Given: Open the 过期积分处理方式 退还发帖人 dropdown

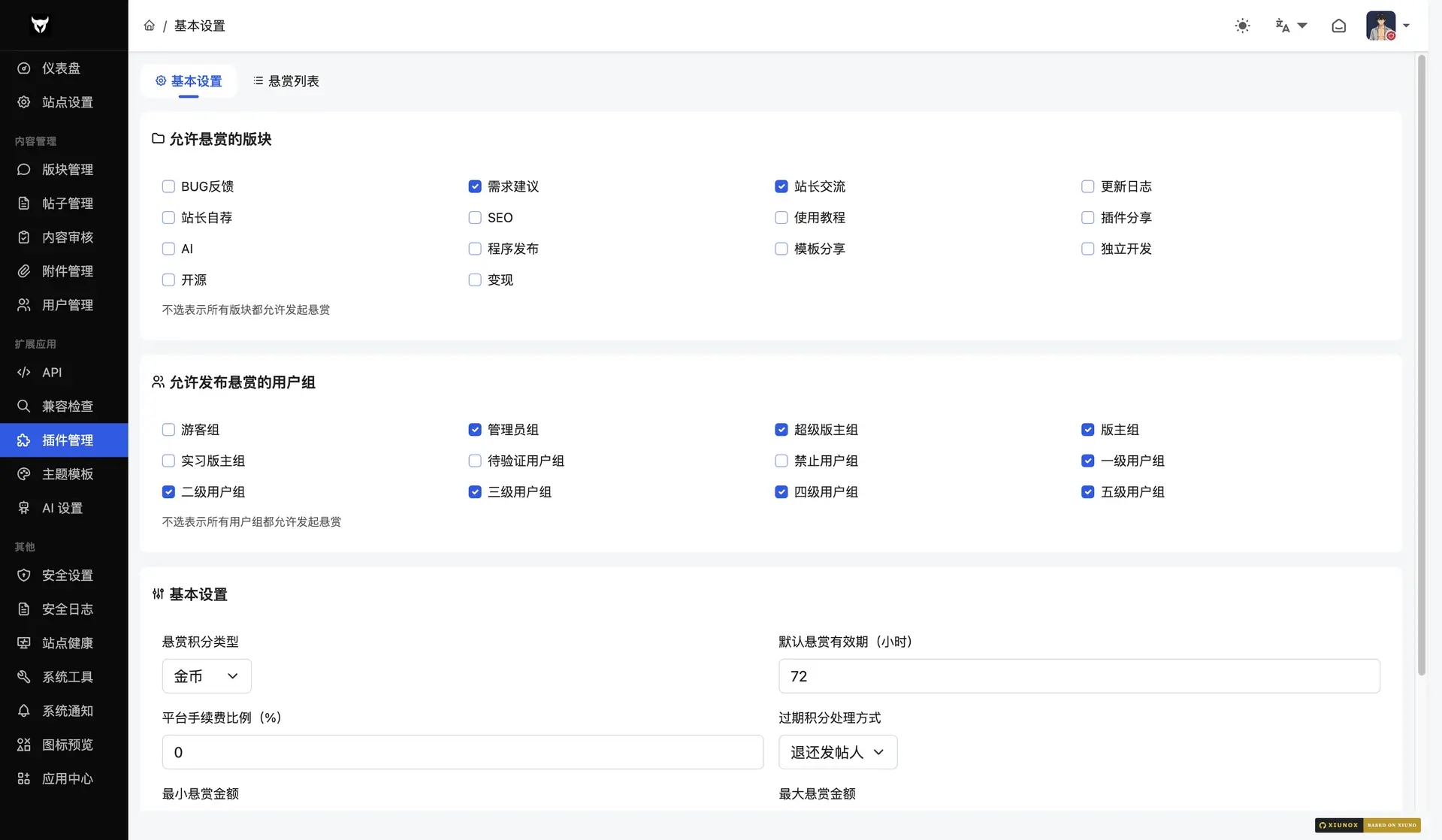Looking at the screenshot, I should [838, 752].
